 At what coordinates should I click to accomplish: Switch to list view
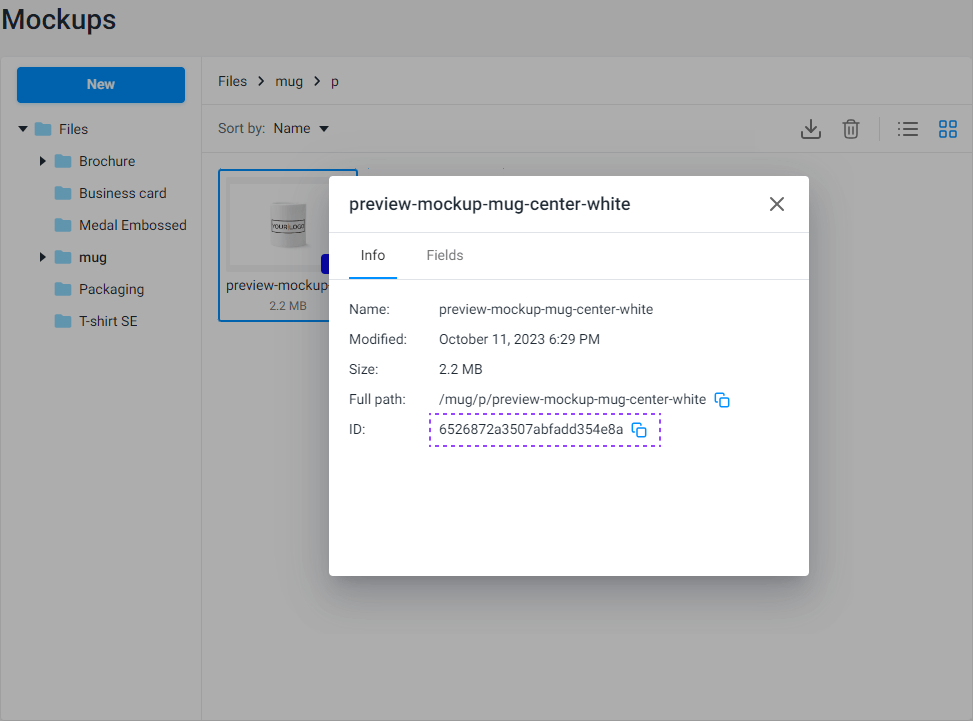coord(907,129)
